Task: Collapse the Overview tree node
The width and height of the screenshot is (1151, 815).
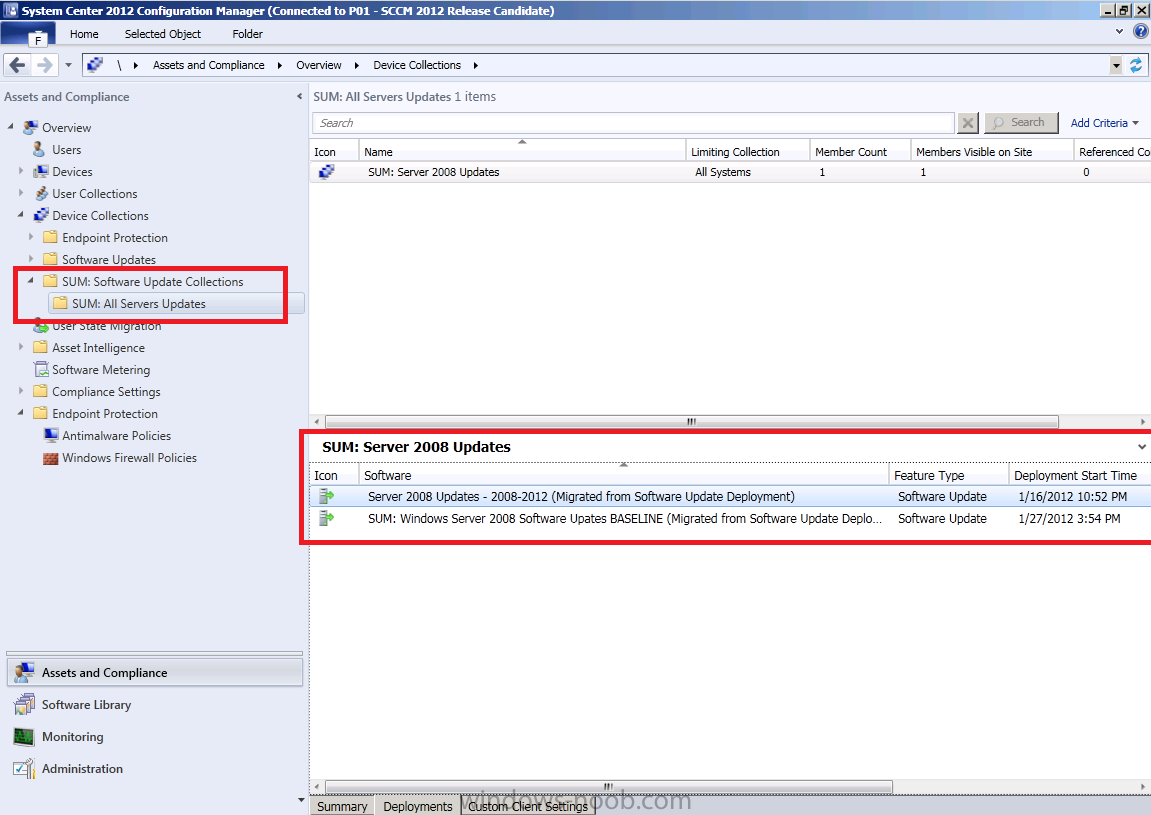Action: 11,127
